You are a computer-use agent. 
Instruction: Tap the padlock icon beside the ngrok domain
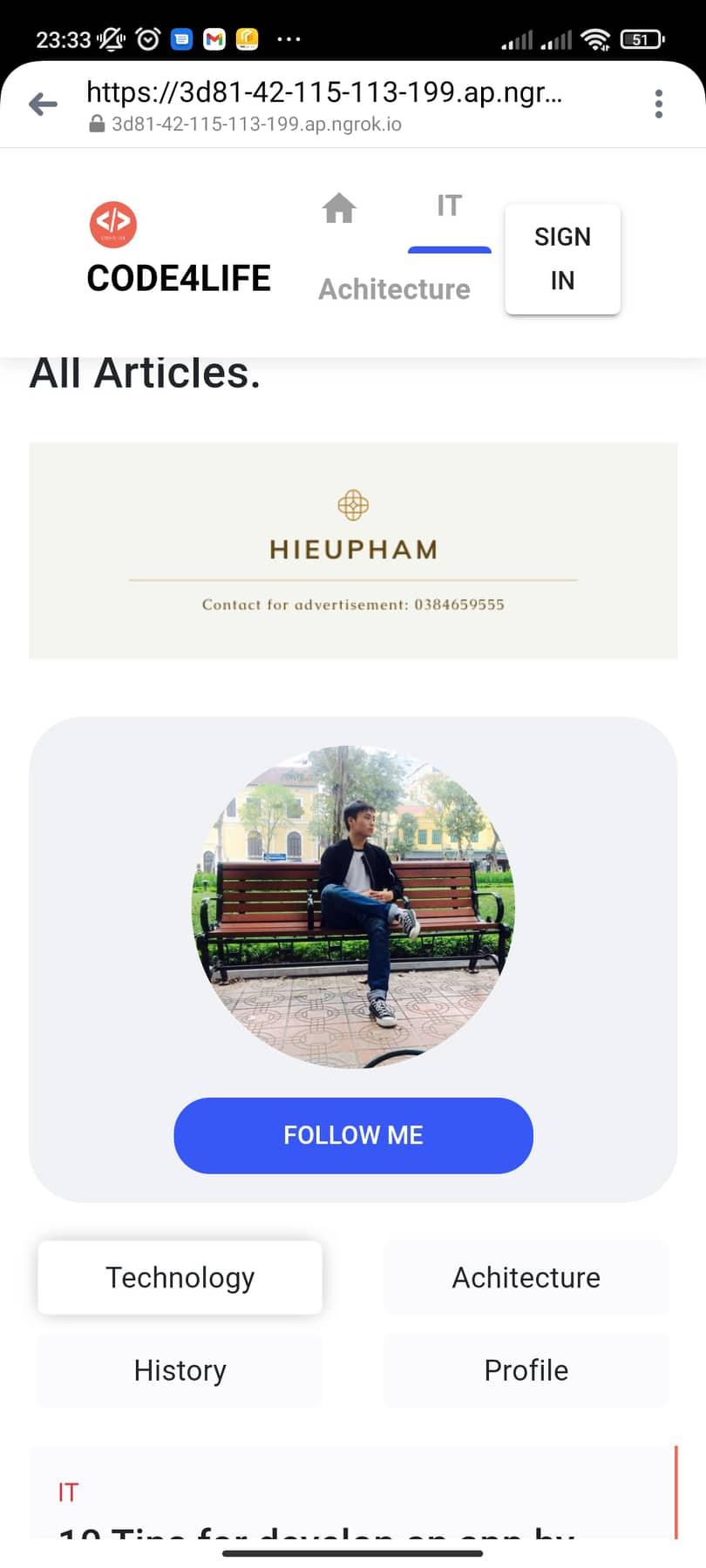[98, 124]
